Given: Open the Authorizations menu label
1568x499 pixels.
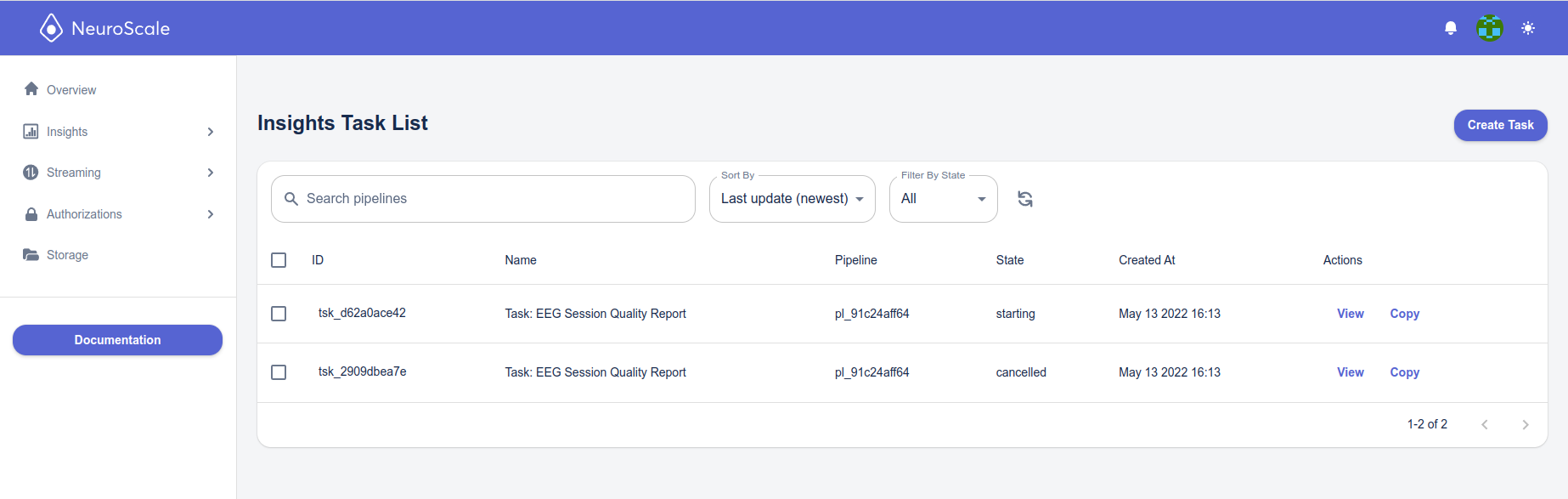Looking at the screenshot, I should click(84, 214).
